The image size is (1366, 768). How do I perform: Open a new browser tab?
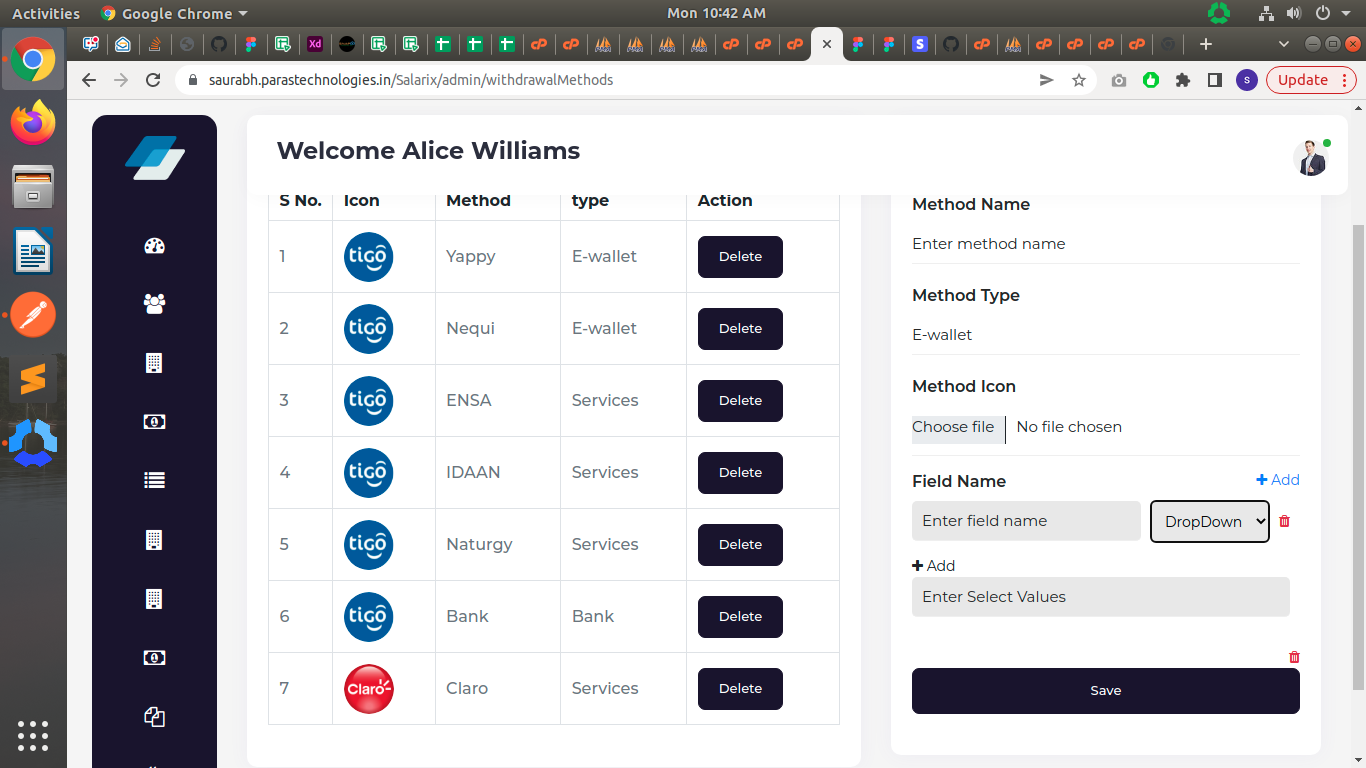coord(1206,44)
